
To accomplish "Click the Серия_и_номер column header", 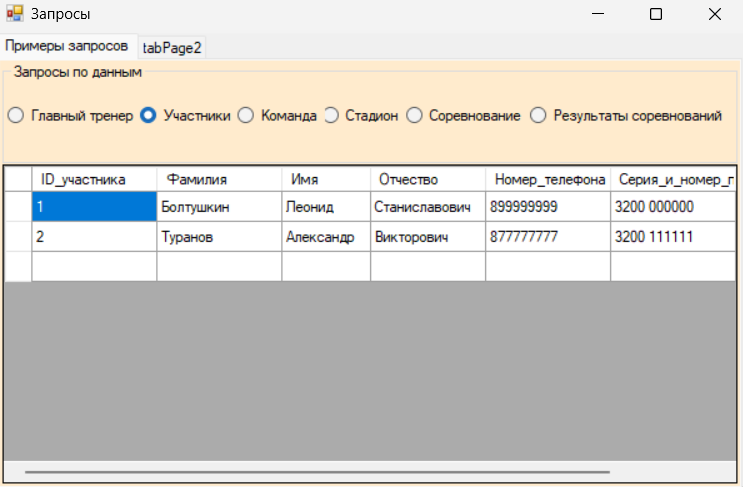I will 673,179.
